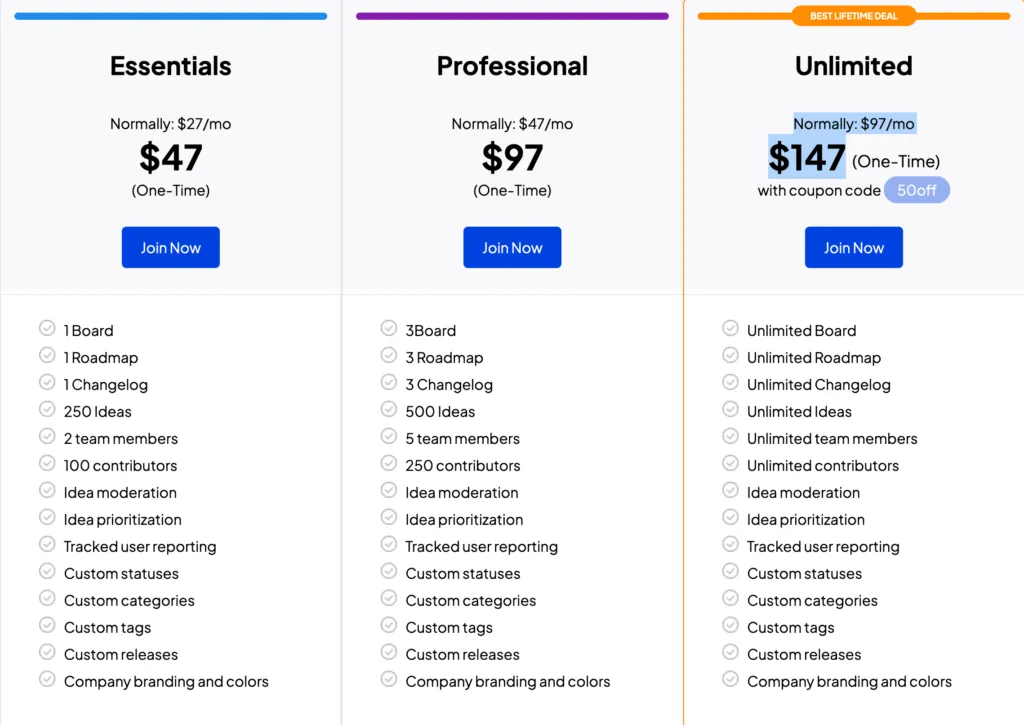Click Join Now under Essentials
This screenshot has width=1024, height=725.
point(170,247)
